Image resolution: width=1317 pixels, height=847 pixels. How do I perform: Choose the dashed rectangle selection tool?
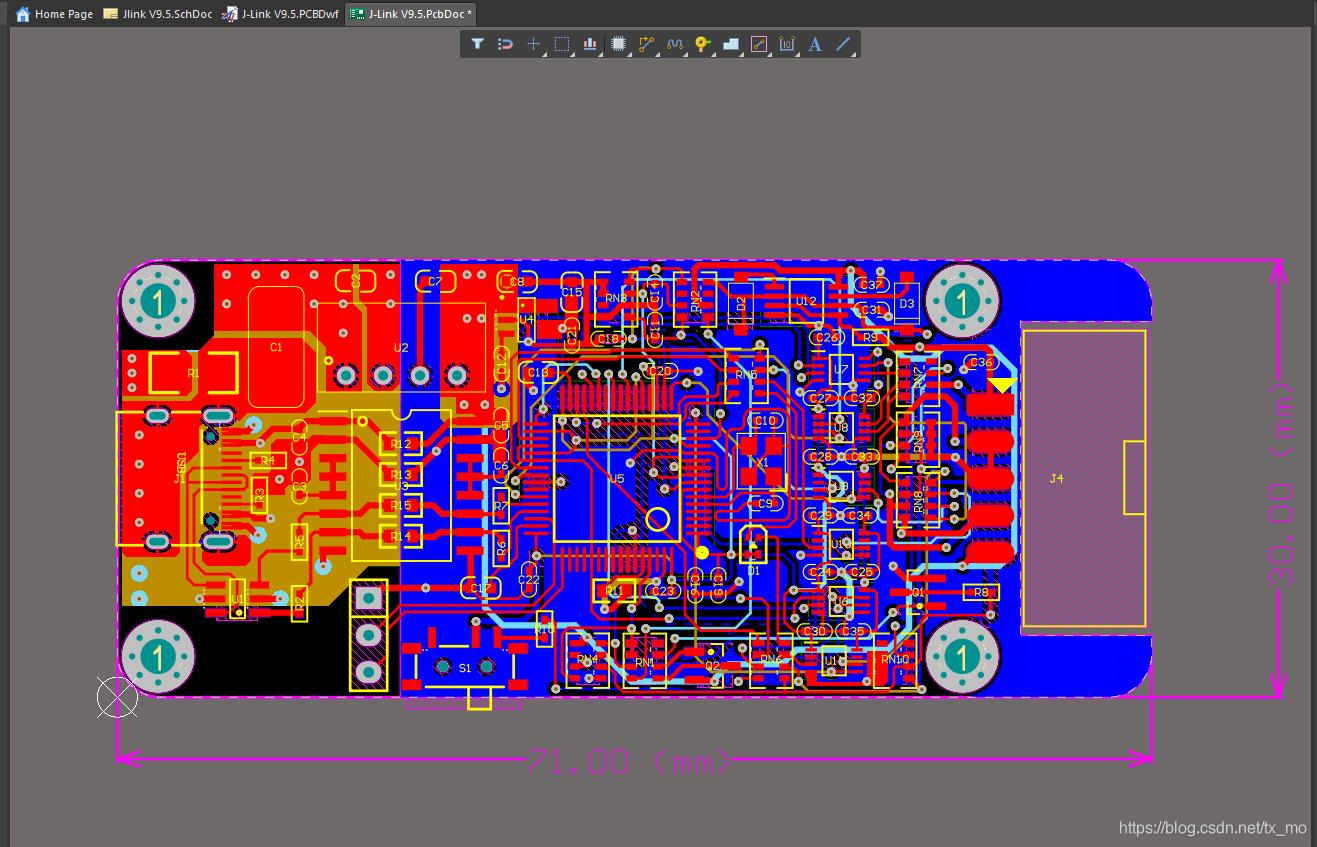(x=562, y=44)
